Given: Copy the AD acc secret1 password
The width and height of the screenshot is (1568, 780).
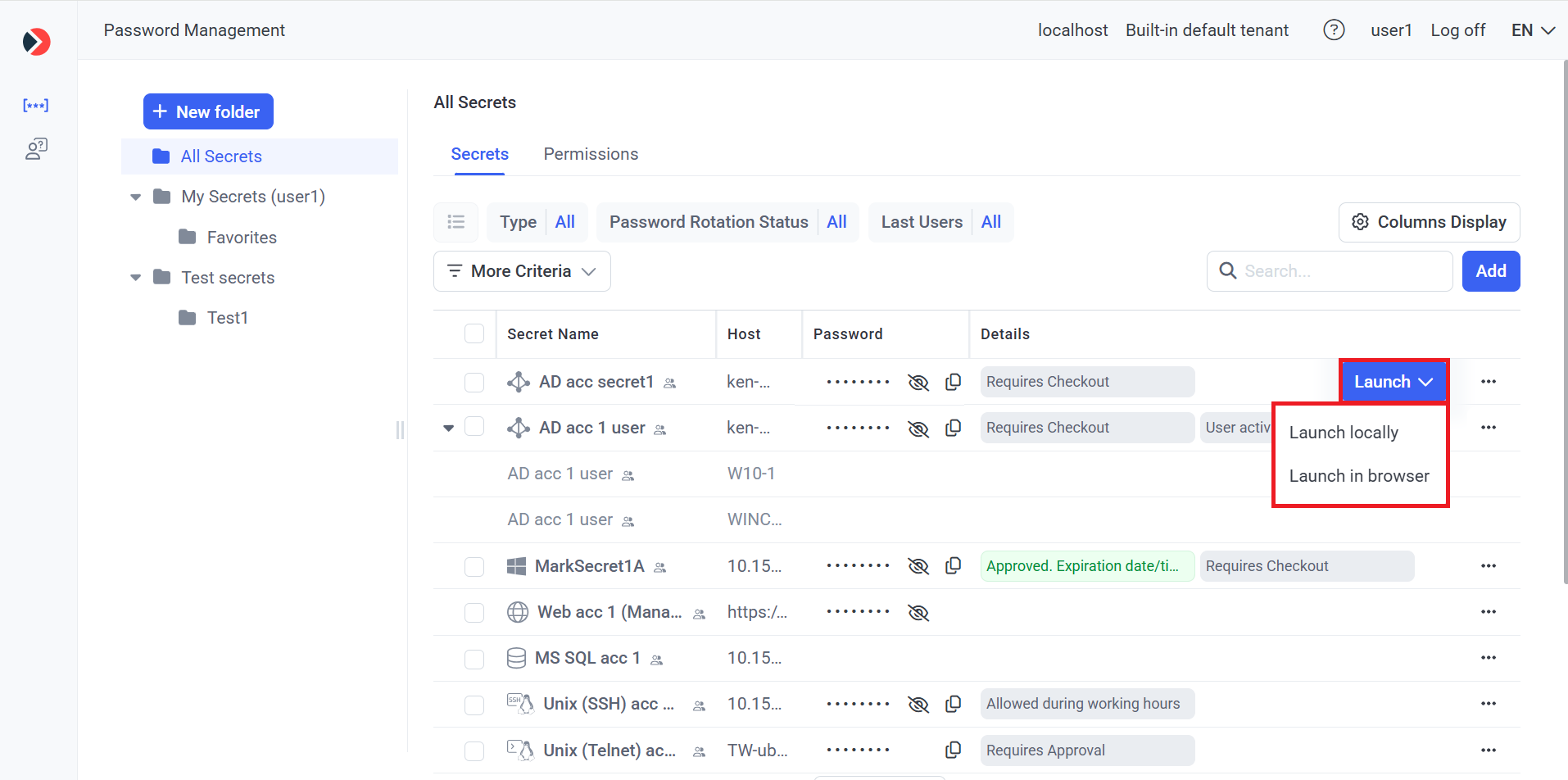Looking at the screenshot, I should 953,382.
